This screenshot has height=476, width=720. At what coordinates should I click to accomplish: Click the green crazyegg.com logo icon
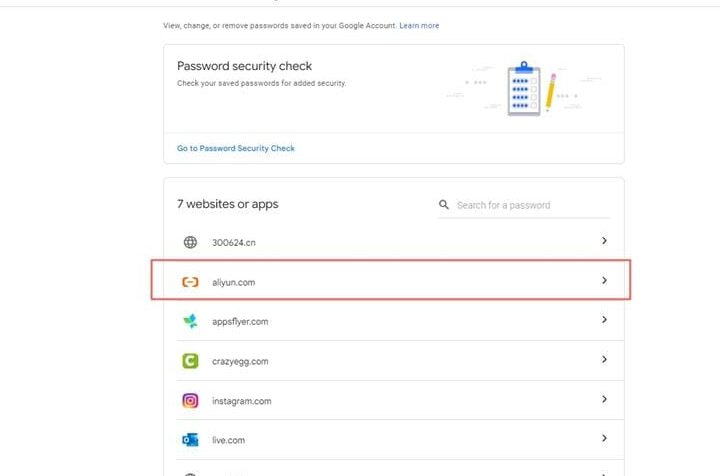coord(190,361)
